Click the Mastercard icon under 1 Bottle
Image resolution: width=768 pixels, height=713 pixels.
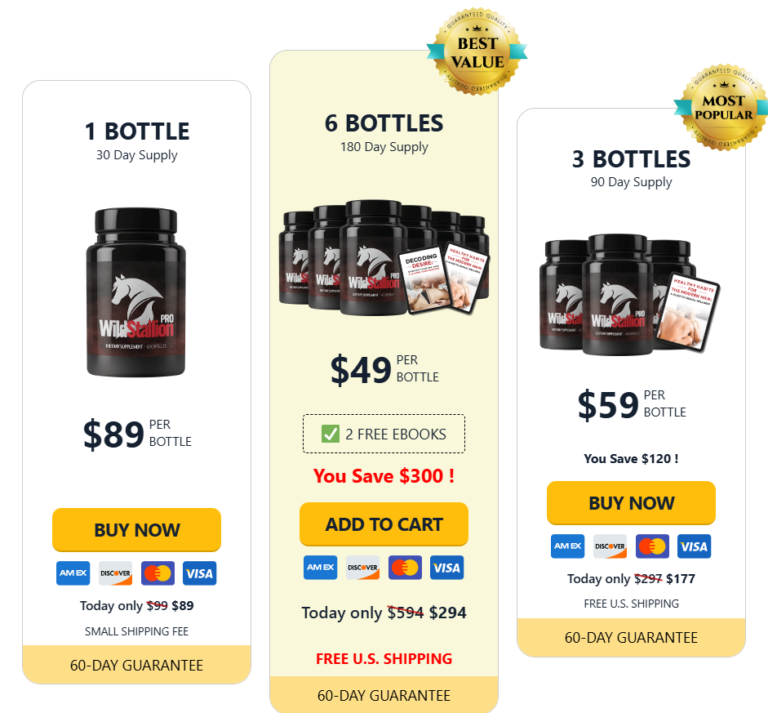pyautogui.click(x=158, y=573)
